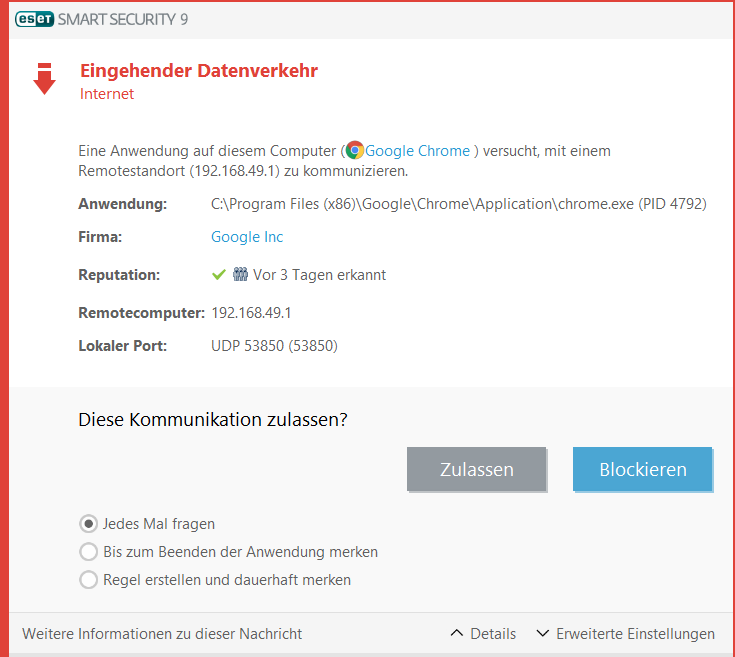Screen dimensions: 735x657
Task: Expand 'Erweiterte Einstellungen'
Action: (x=625, y=634)
